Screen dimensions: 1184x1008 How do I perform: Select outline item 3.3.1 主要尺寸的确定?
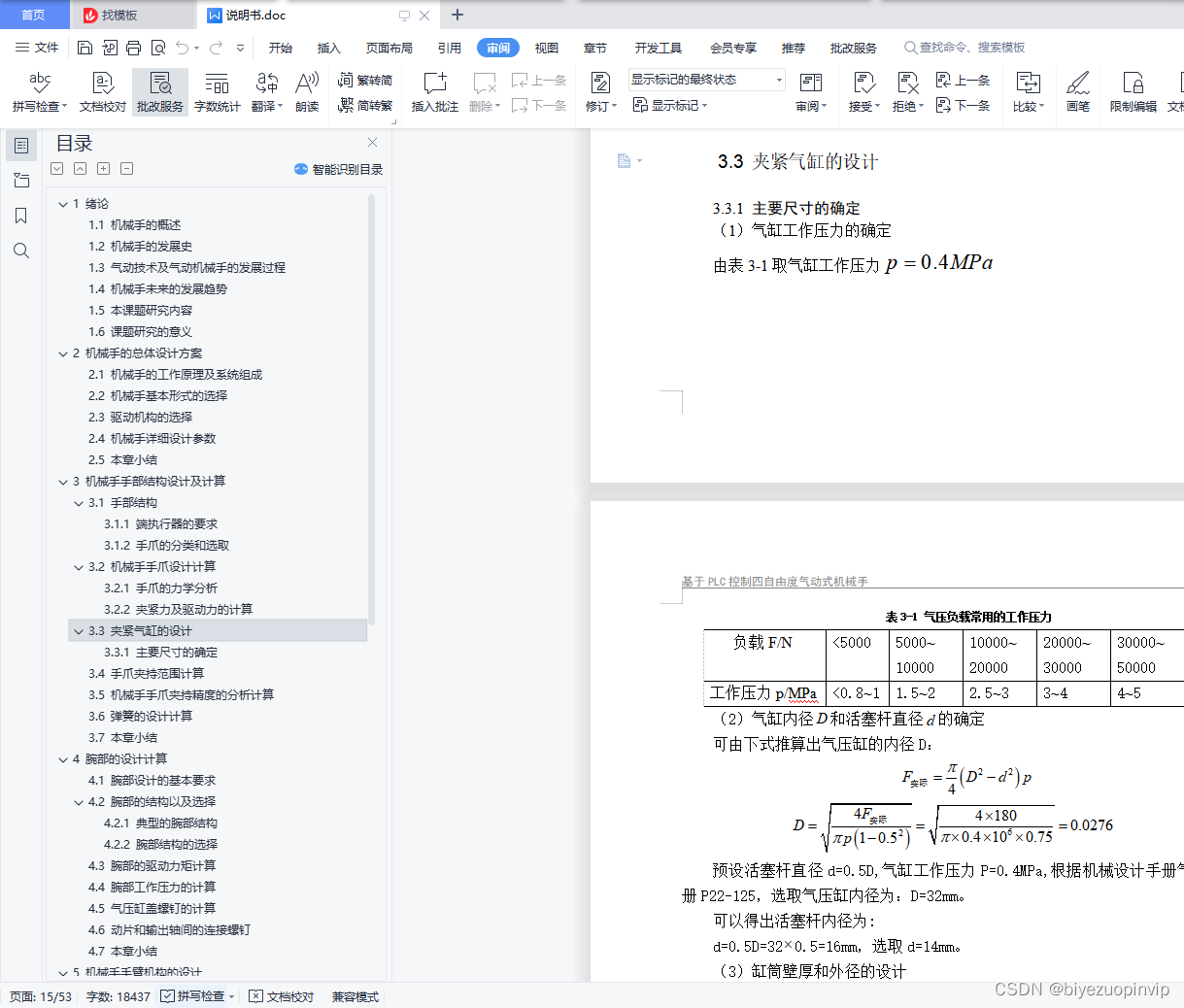click(x=161, y=653)
